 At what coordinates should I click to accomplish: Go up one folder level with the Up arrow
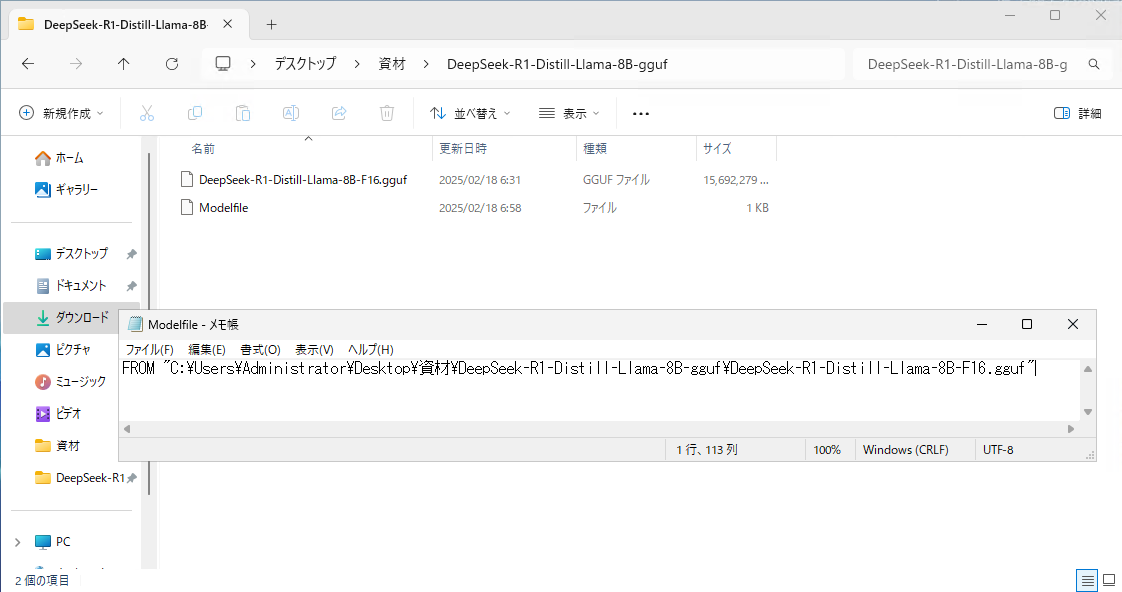coord(124,64)
